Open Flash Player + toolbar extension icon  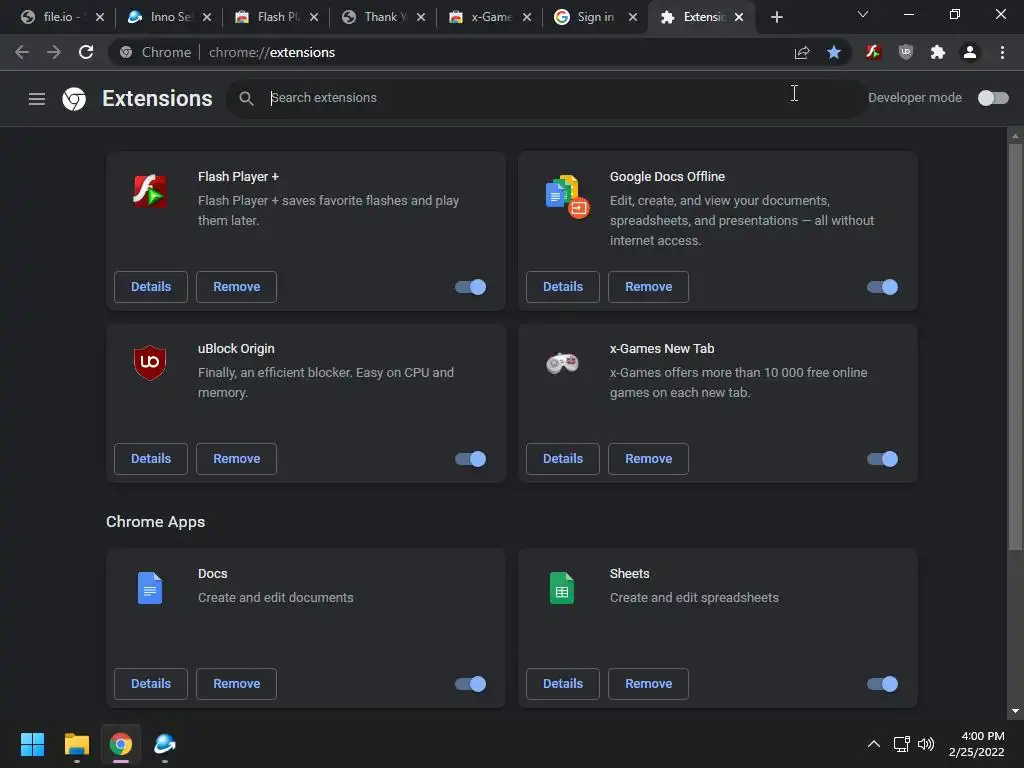874,52
